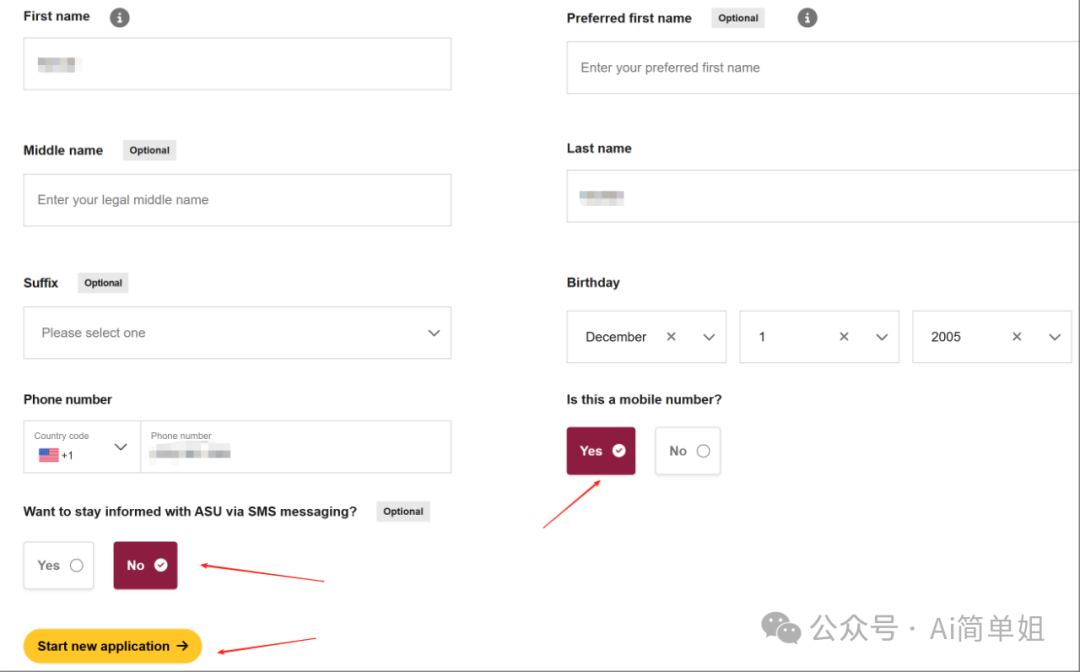Click the US flag country icon
Image resolution: width=1080 pixels, height=672 pixels.
pyautogui.click(x=49, y=455)
